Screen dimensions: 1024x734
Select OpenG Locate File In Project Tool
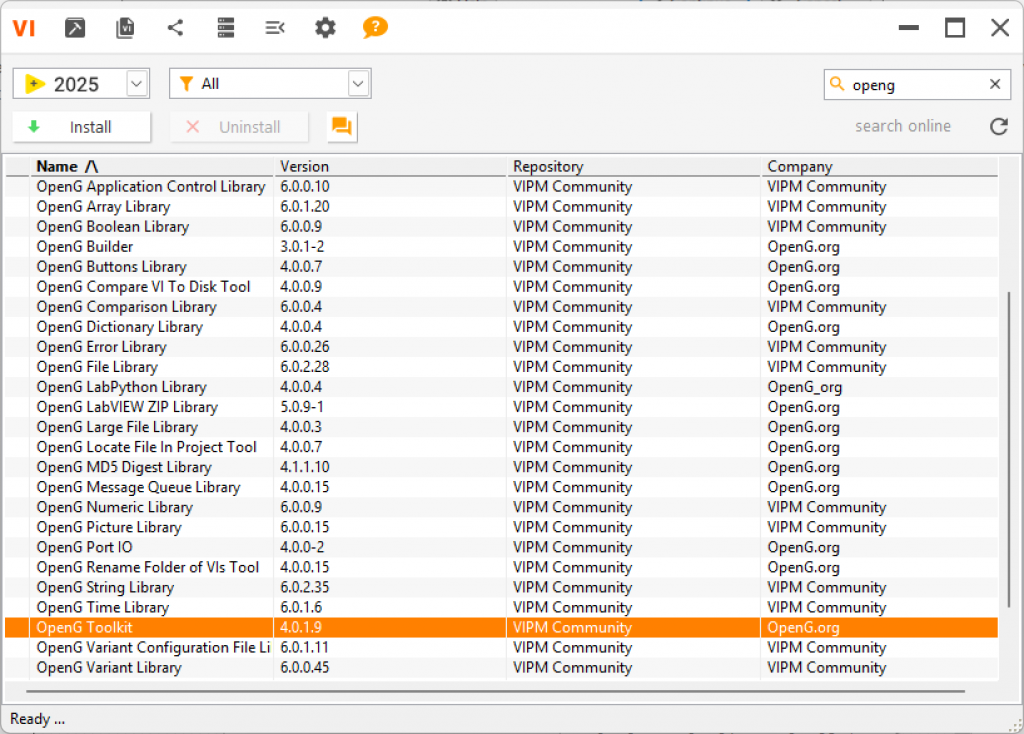pyautogui.click(x=502, y=447)
